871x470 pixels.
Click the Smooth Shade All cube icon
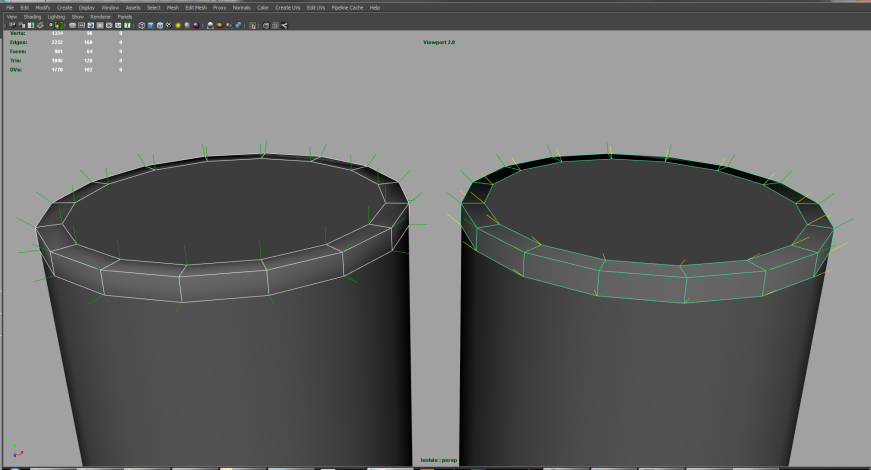point(151,24)
